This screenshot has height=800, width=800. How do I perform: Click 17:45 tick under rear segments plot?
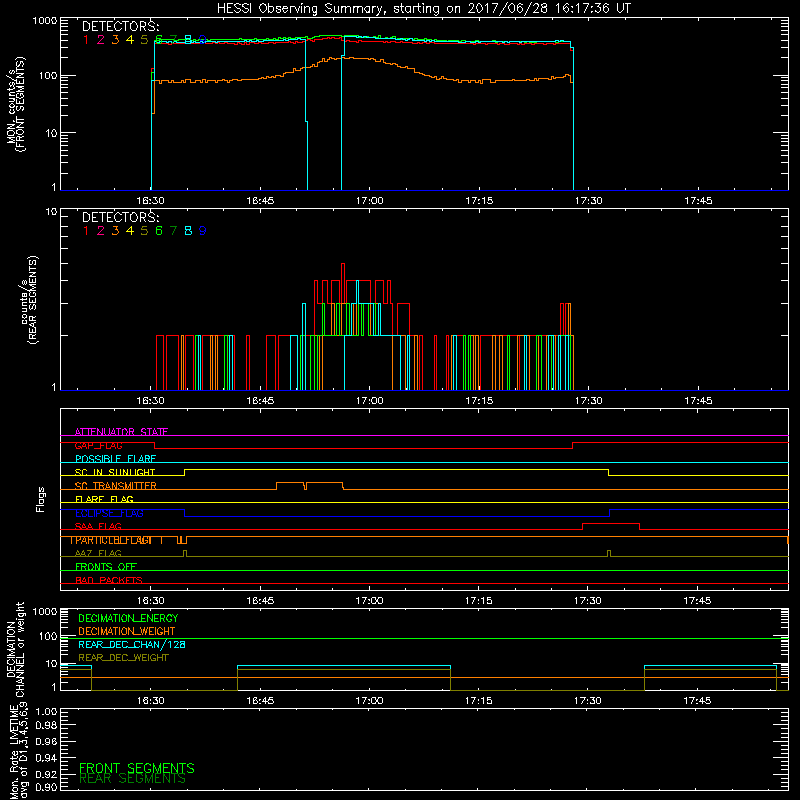[x=698, y=401]
